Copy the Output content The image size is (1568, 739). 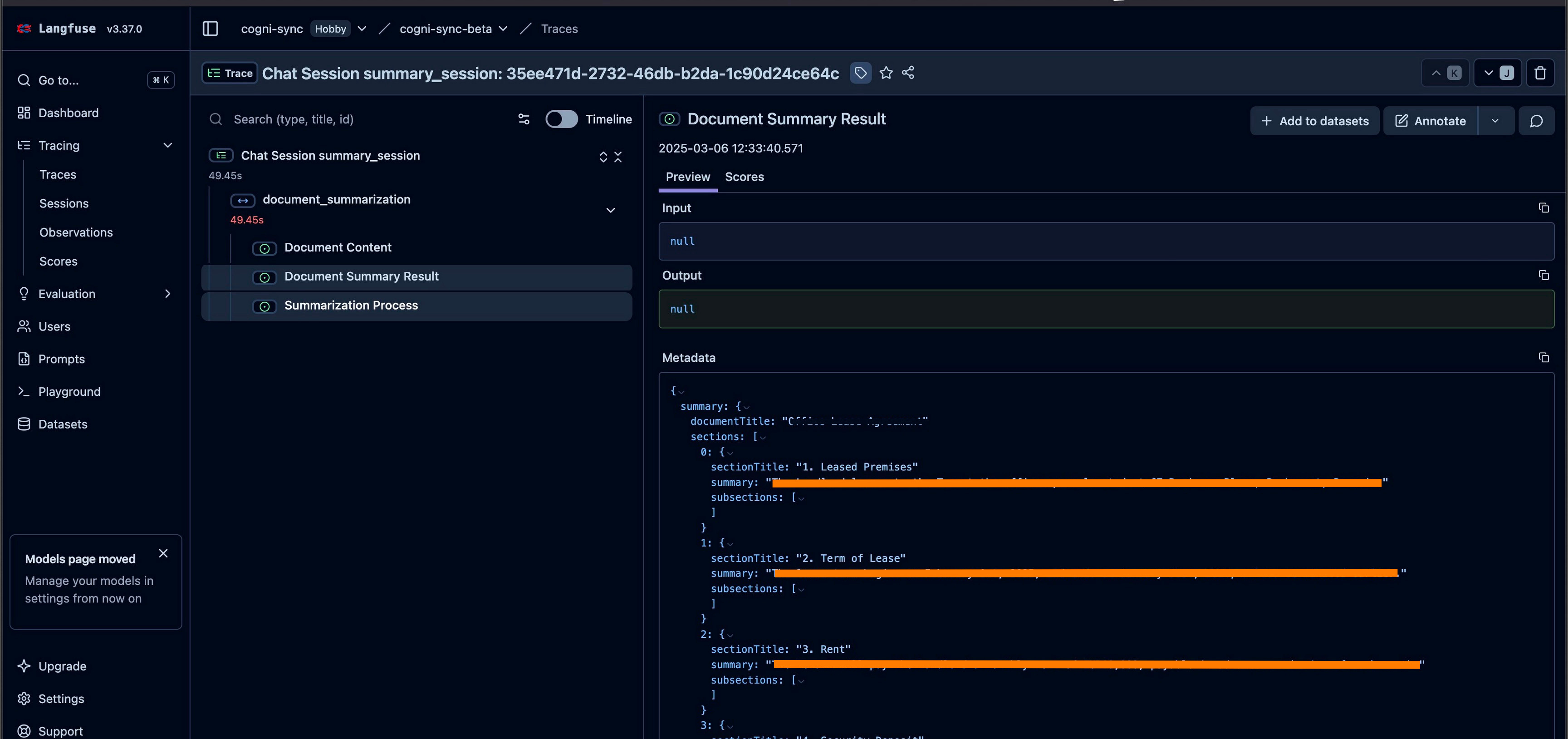pos(1543,276)
